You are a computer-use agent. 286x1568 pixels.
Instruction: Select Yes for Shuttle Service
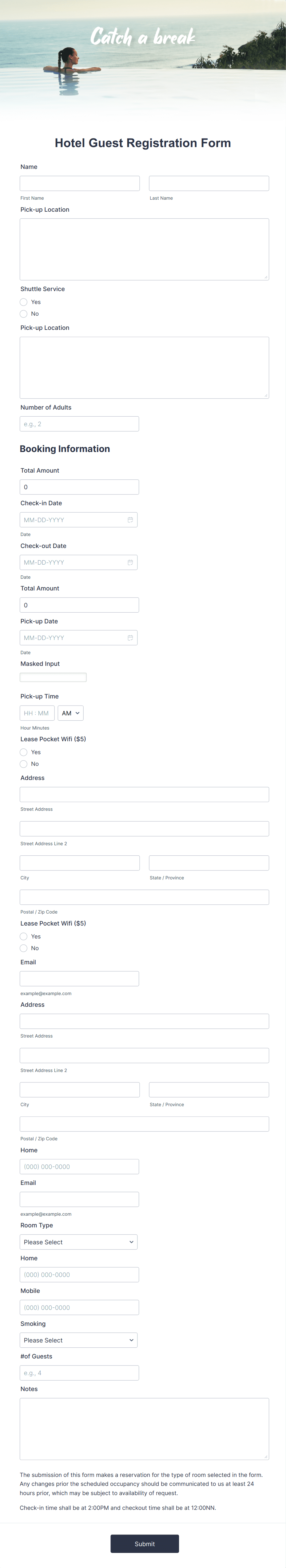click(x=23, y=302)
